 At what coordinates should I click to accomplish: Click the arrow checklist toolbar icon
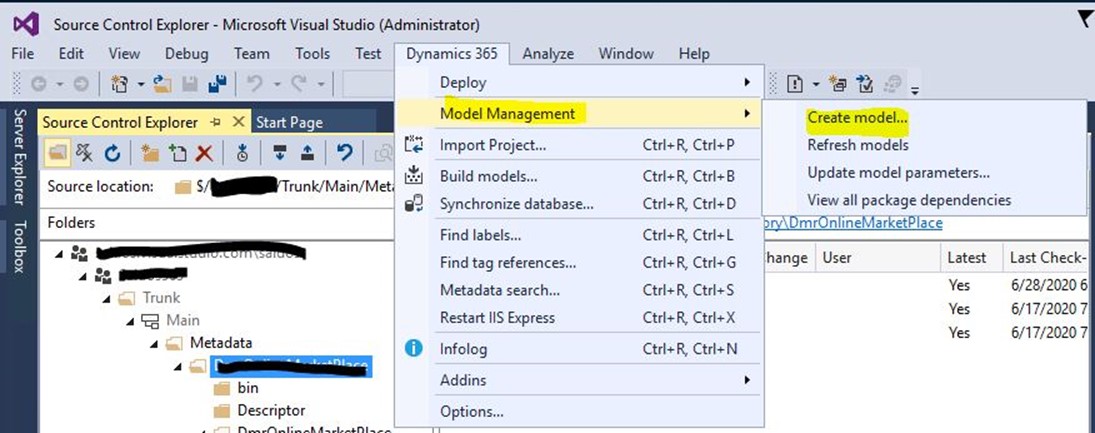[x=865, y=85]
